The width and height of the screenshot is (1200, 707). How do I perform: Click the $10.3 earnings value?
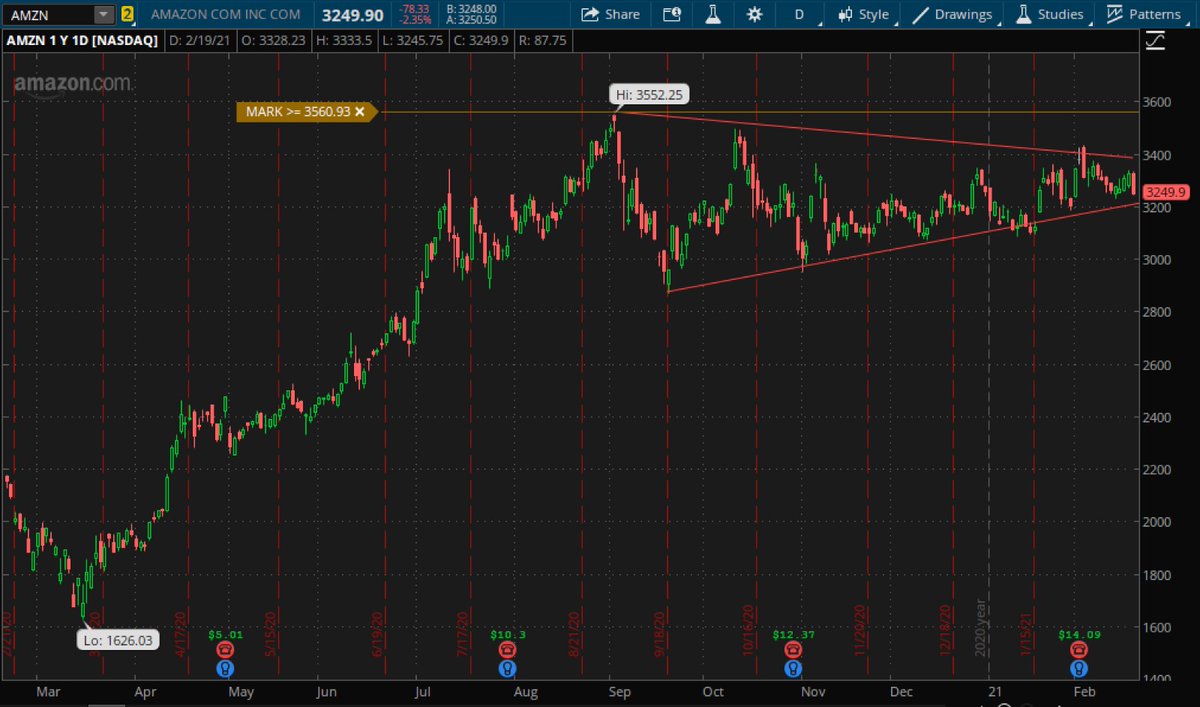tap(508, 634)
